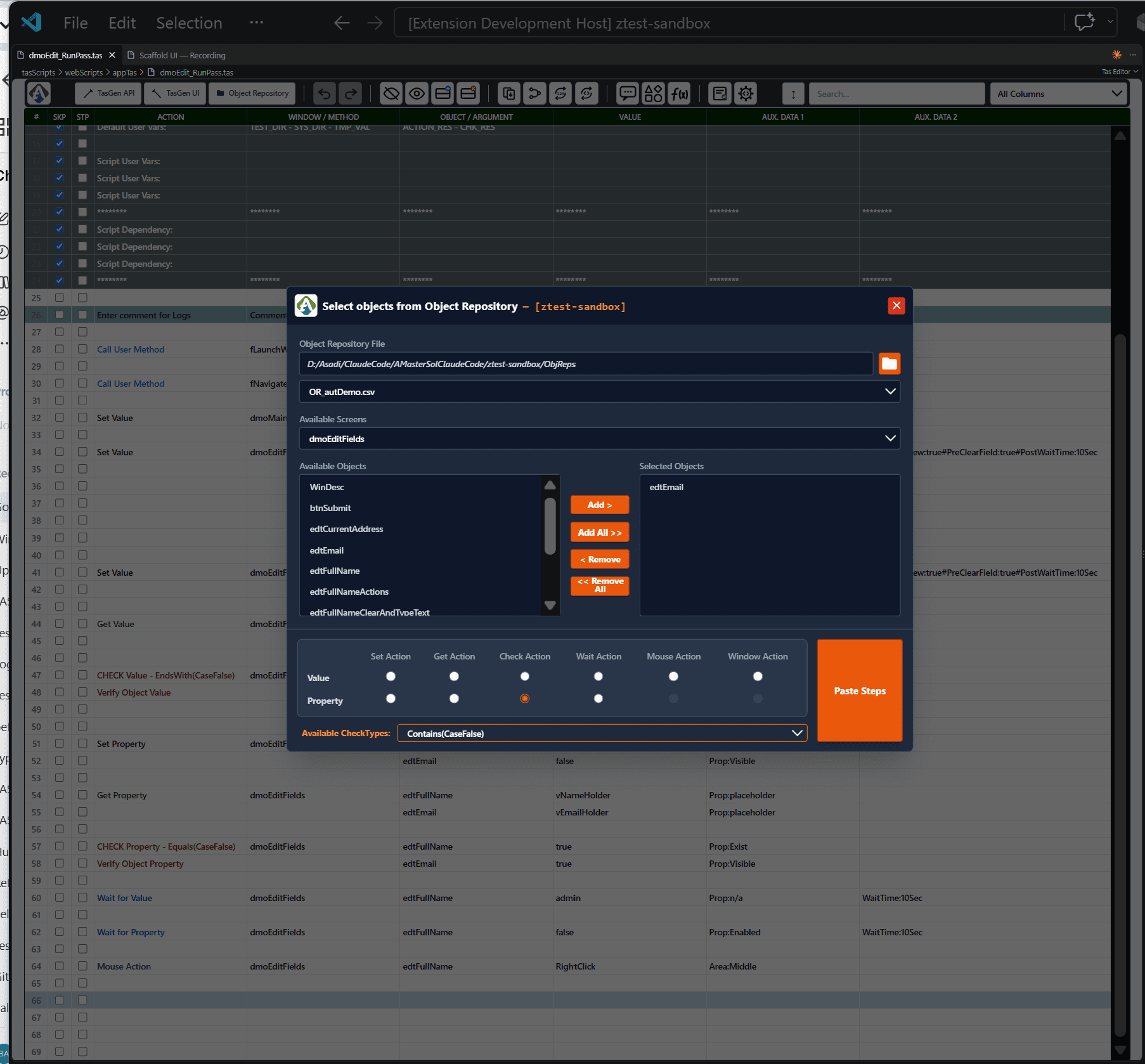This screenshot has height=1064, width=1145.
Task: Select Value radio under Check Action
Action: tap(525, 677)
